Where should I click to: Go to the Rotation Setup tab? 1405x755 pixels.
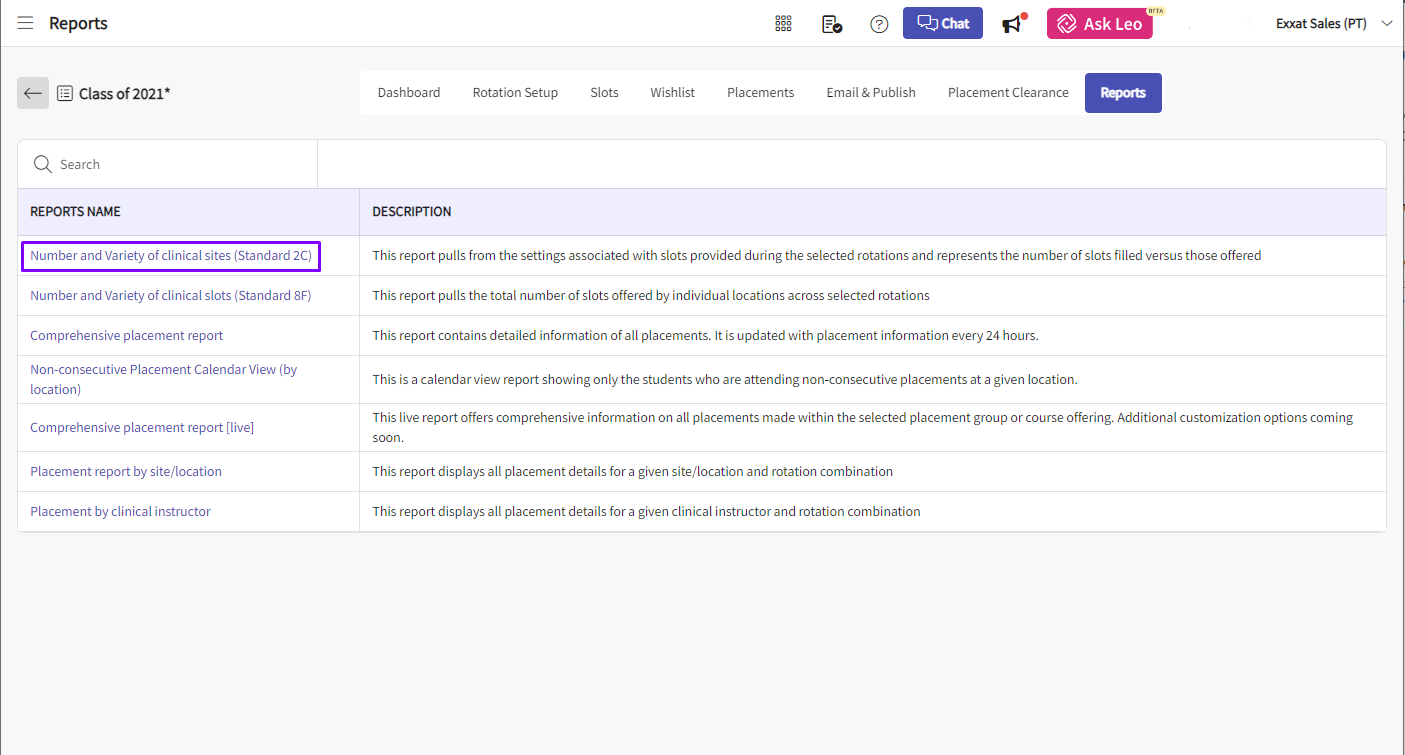[515, 93]
